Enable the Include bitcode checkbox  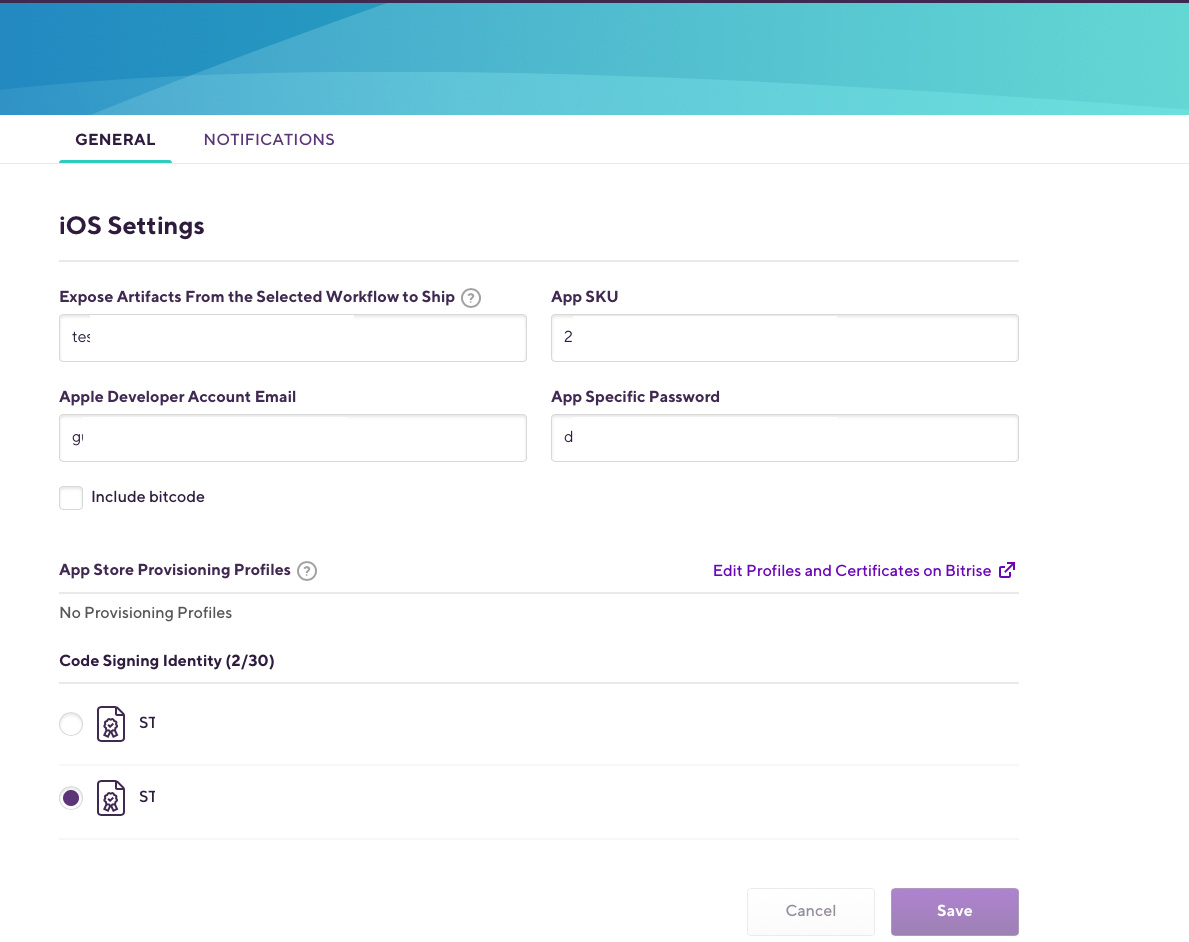click(x=71, y=498)
